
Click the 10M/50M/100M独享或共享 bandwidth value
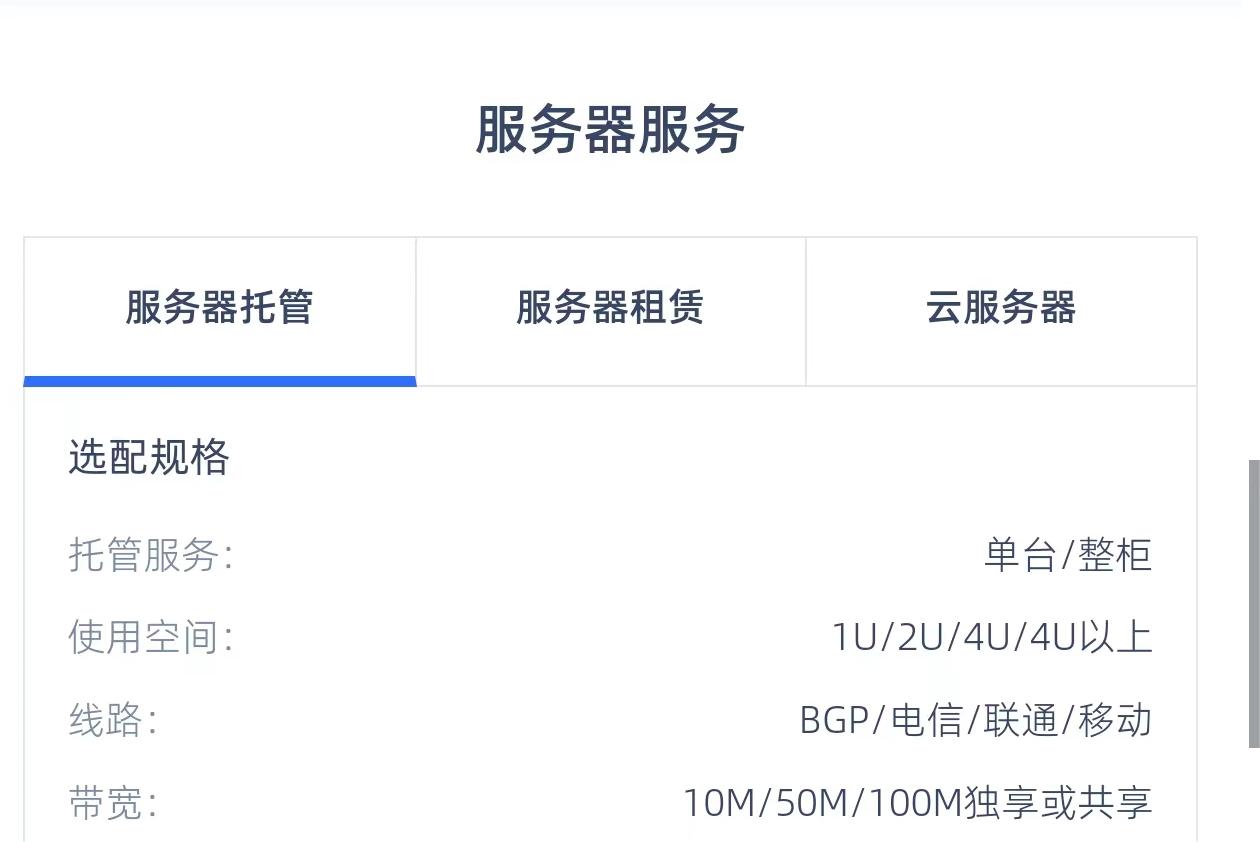(917, 803)
